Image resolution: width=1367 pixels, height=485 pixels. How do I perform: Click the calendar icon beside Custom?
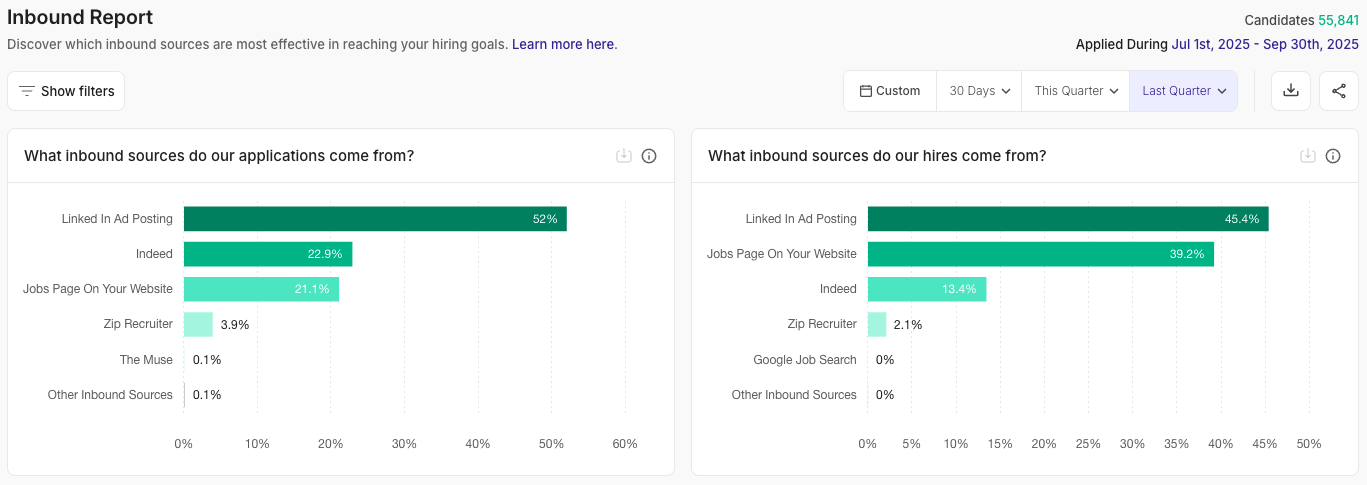click(x=866, y=91)
